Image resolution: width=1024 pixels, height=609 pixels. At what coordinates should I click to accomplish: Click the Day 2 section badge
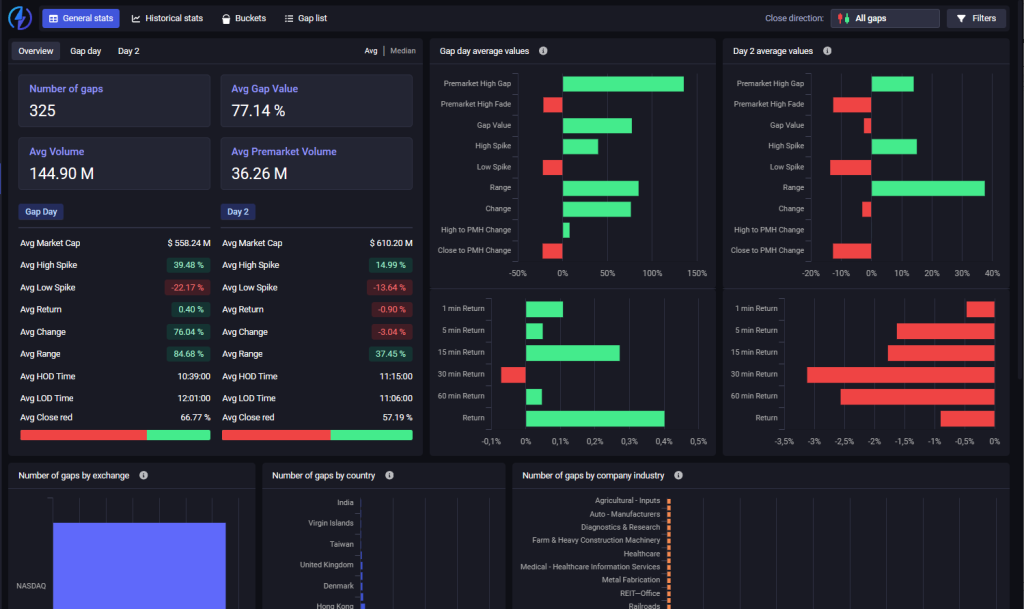[238, 211]
